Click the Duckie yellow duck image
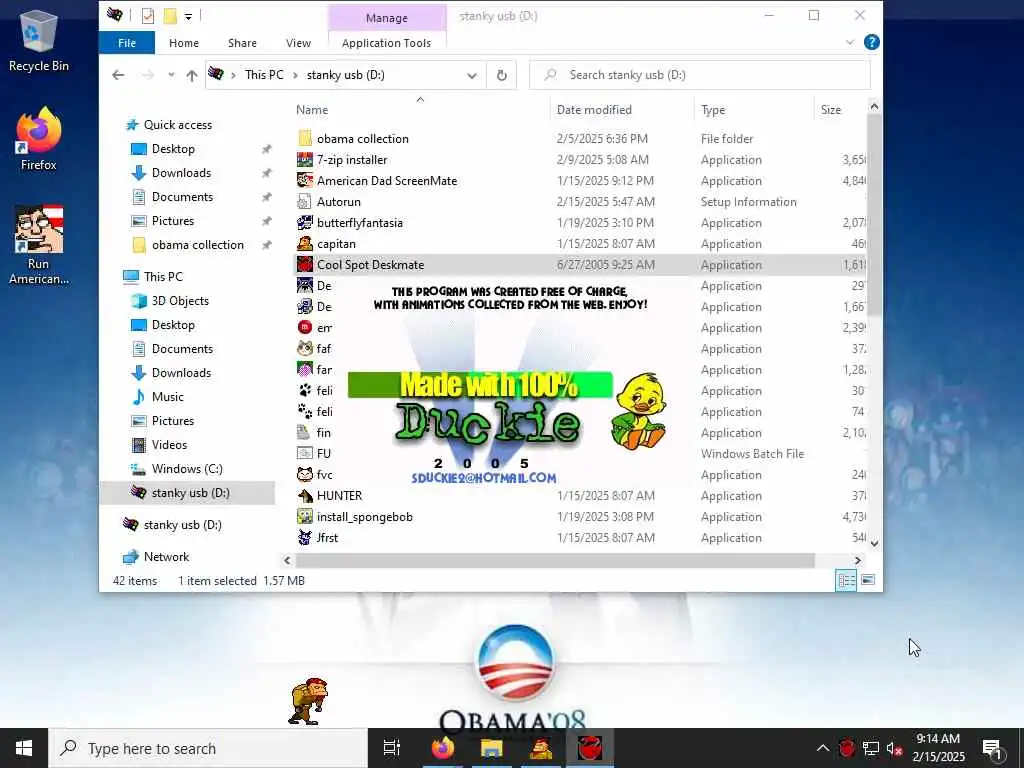Viewport: 1024px width, 768px height. (638, 411)
